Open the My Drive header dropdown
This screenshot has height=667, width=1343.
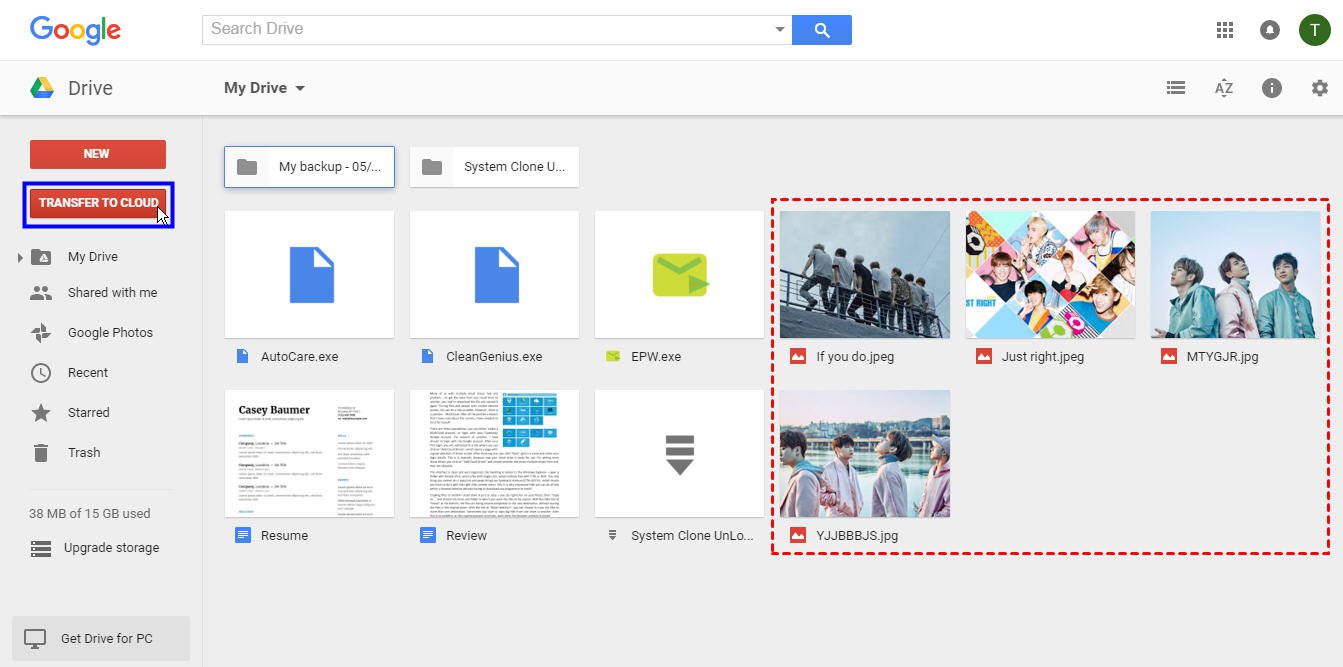point(264,88)
